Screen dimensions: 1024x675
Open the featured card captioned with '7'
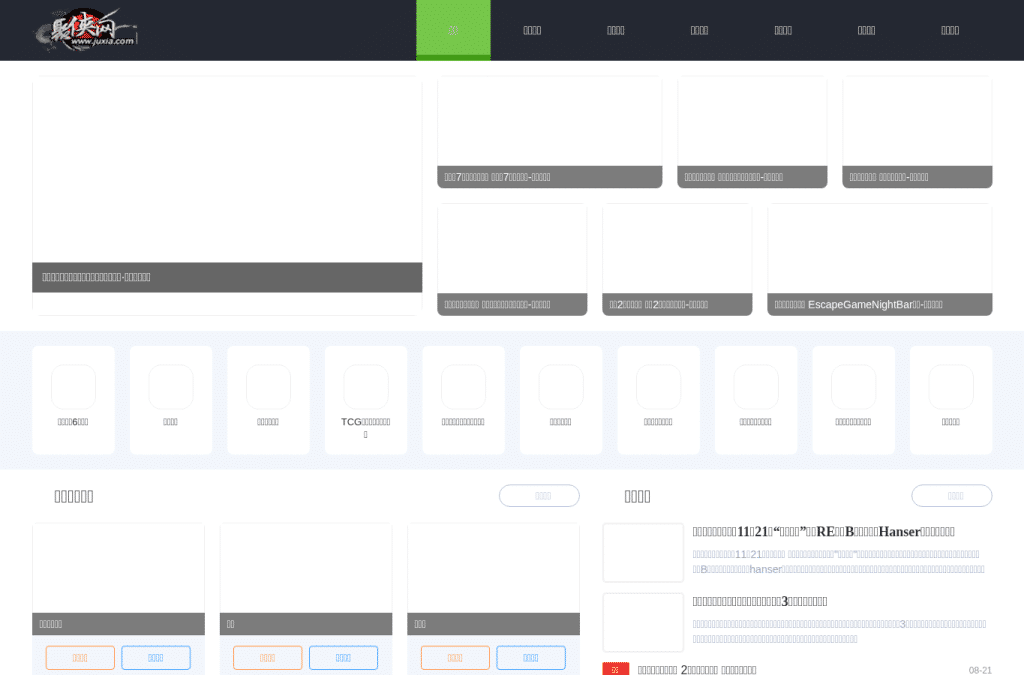pos(550,133)
